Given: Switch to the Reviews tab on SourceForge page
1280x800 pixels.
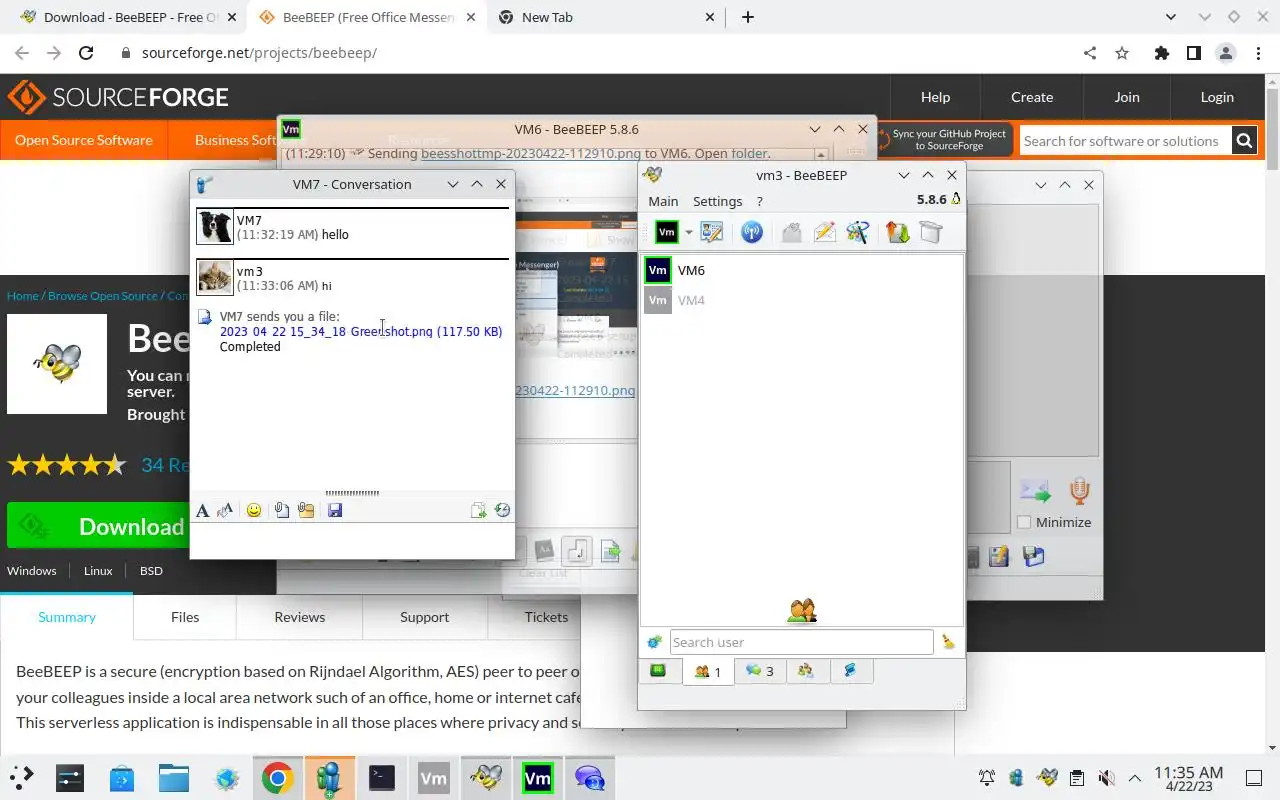Looking at the screenshot, I should 300,617.
